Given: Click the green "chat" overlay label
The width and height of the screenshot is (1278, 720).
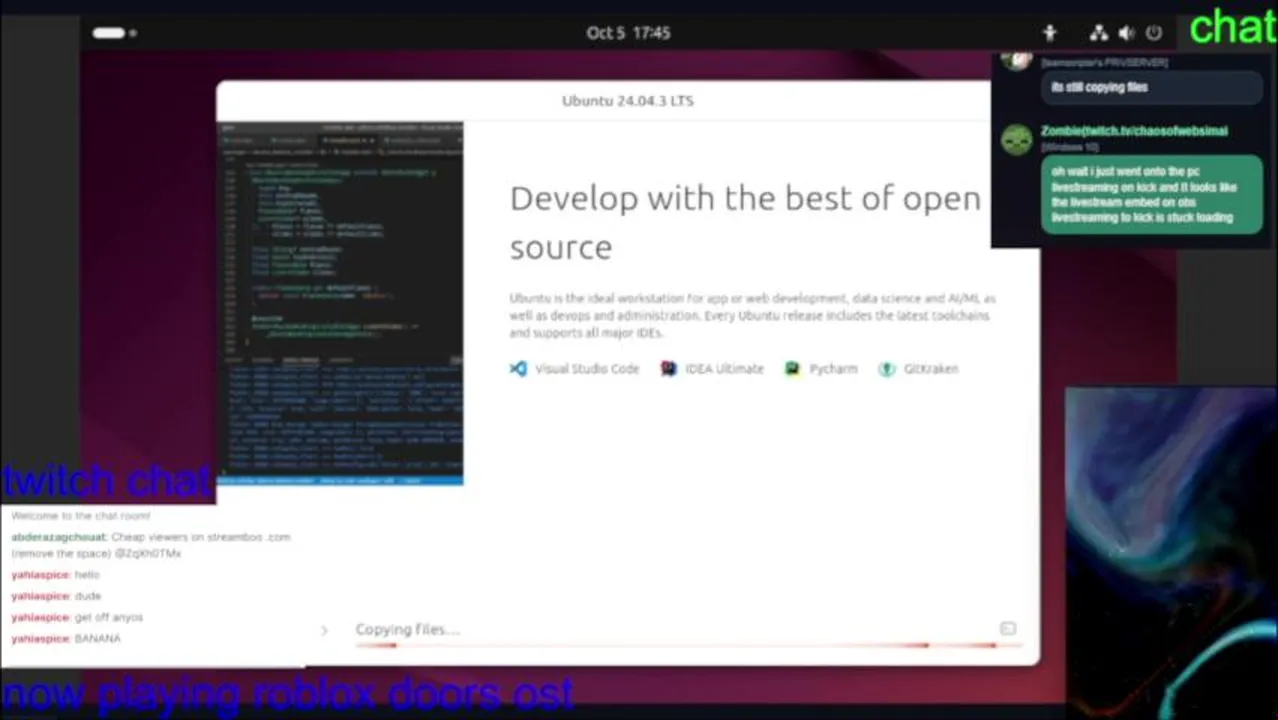Looking at the screenshot, I should [x=1233, y=27].
